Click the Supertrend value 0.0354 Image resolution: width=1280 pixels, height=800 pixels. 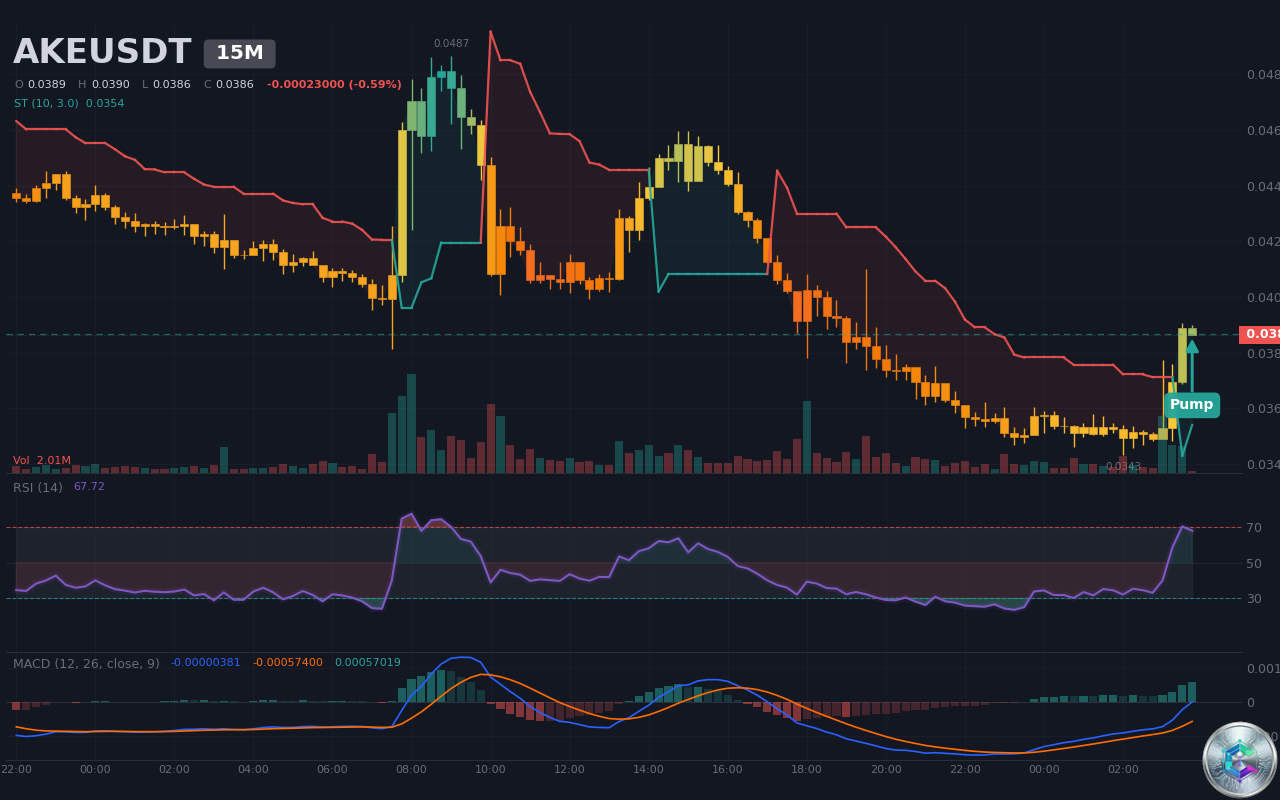pyautogui.click(x=105, y=104)
